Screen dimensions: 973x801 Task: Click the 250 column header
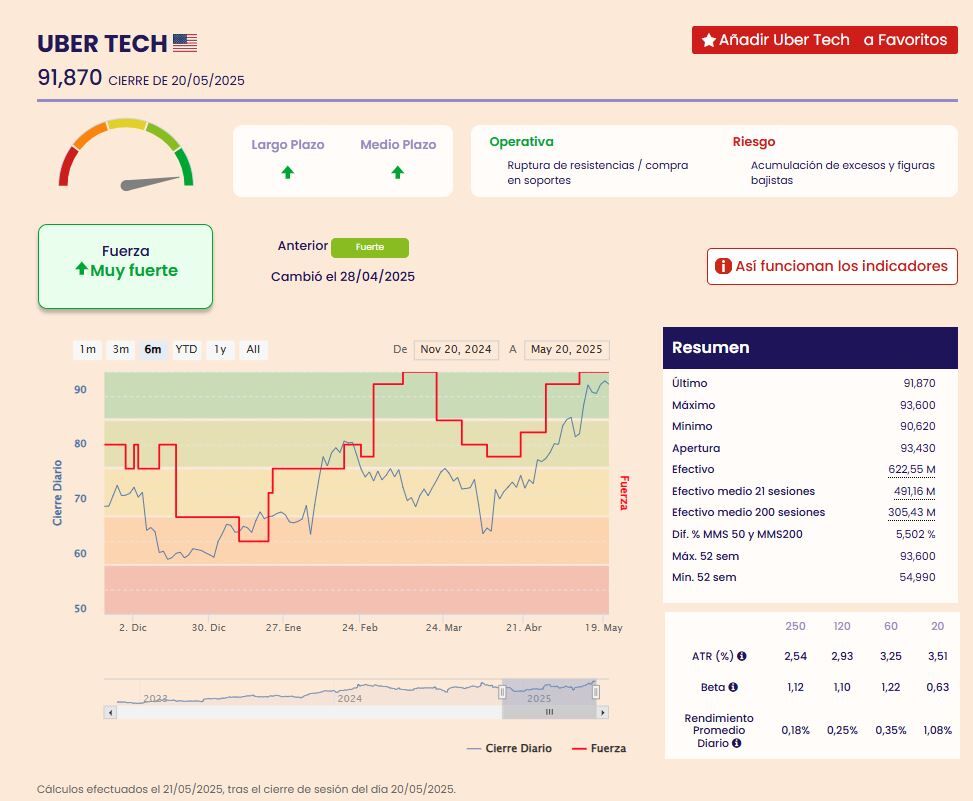(796, 626)
